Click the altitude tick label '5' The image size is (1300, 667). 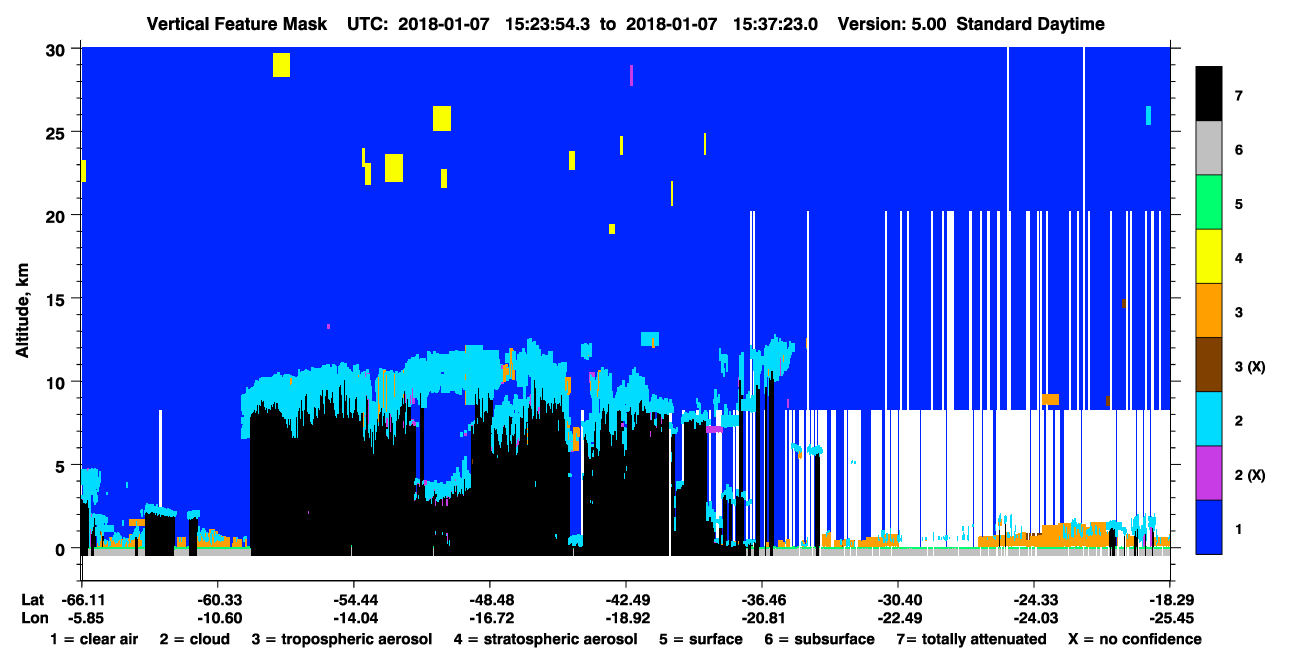(x=62, y=465)
